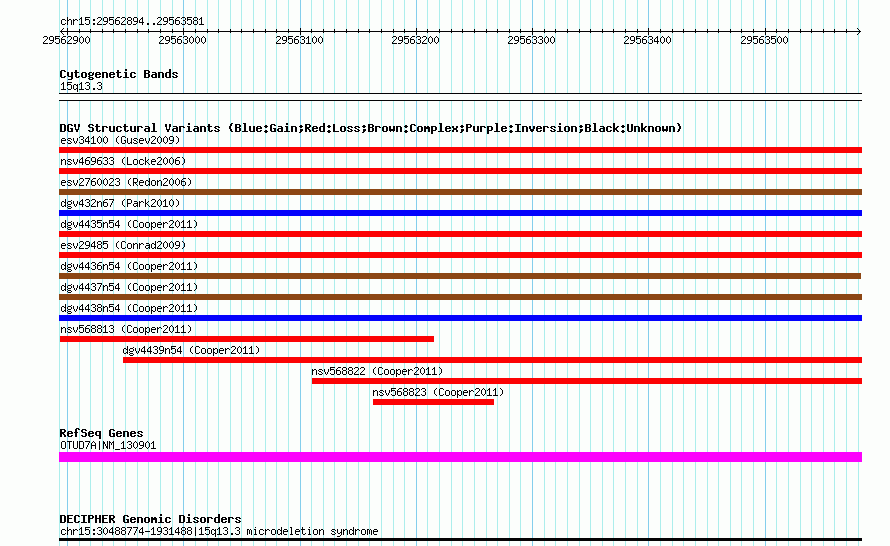Click the nsv568813 short red bar
Viewport: 890px width, 546px height.
(x=247, y=339)
